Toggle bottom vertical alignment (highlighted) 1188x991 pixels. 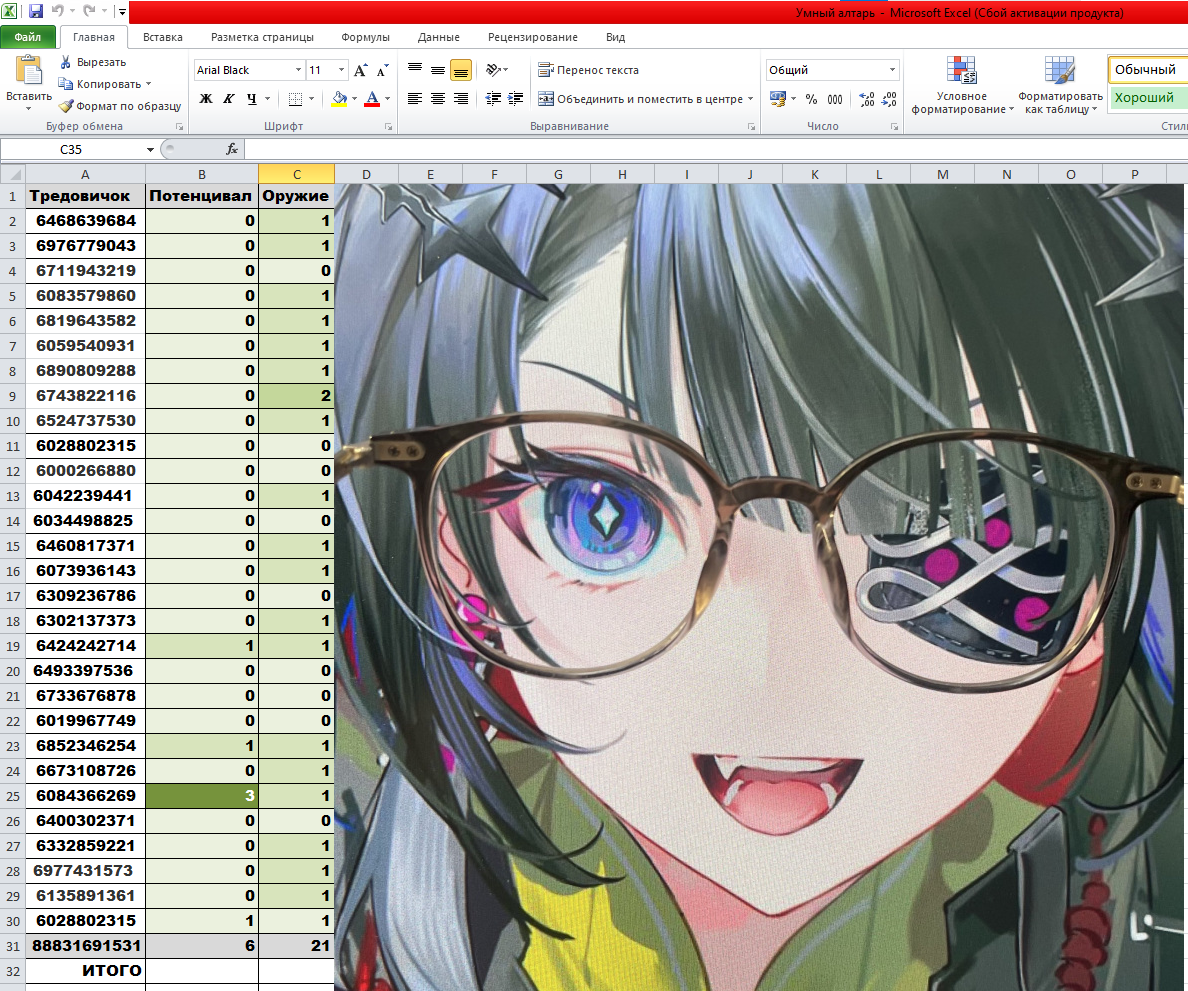tap(461, 70)
